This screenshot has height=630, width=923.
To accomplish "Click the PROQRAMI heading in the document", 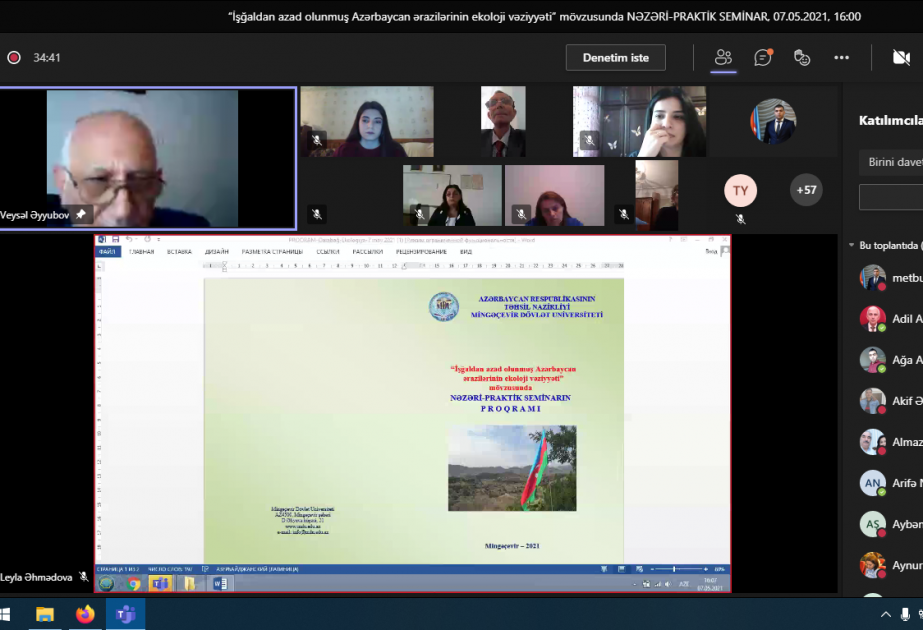I will (510, 409).
